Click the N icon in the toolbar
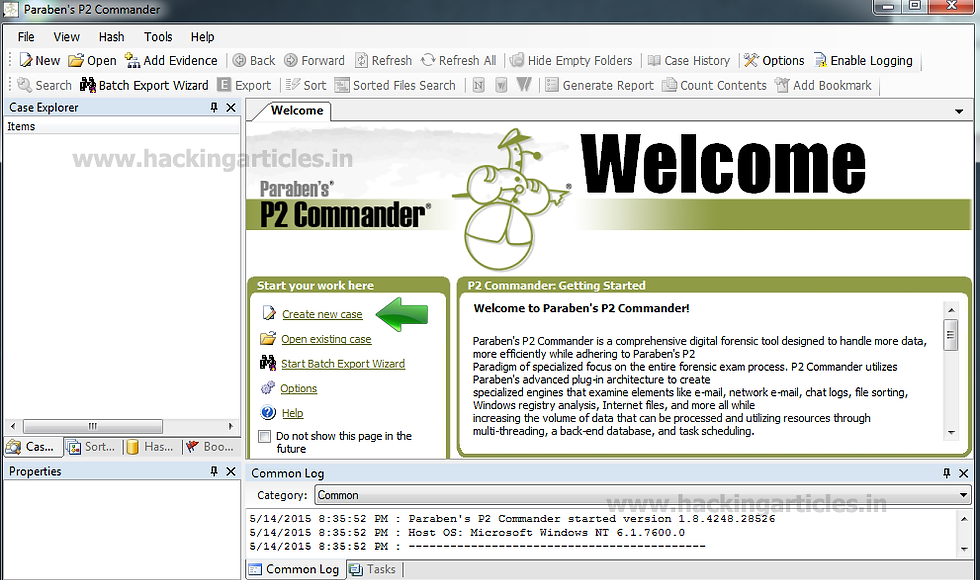The width and height of the screenshot is (980, 580). pyautogui.click(x=479, y=86)
